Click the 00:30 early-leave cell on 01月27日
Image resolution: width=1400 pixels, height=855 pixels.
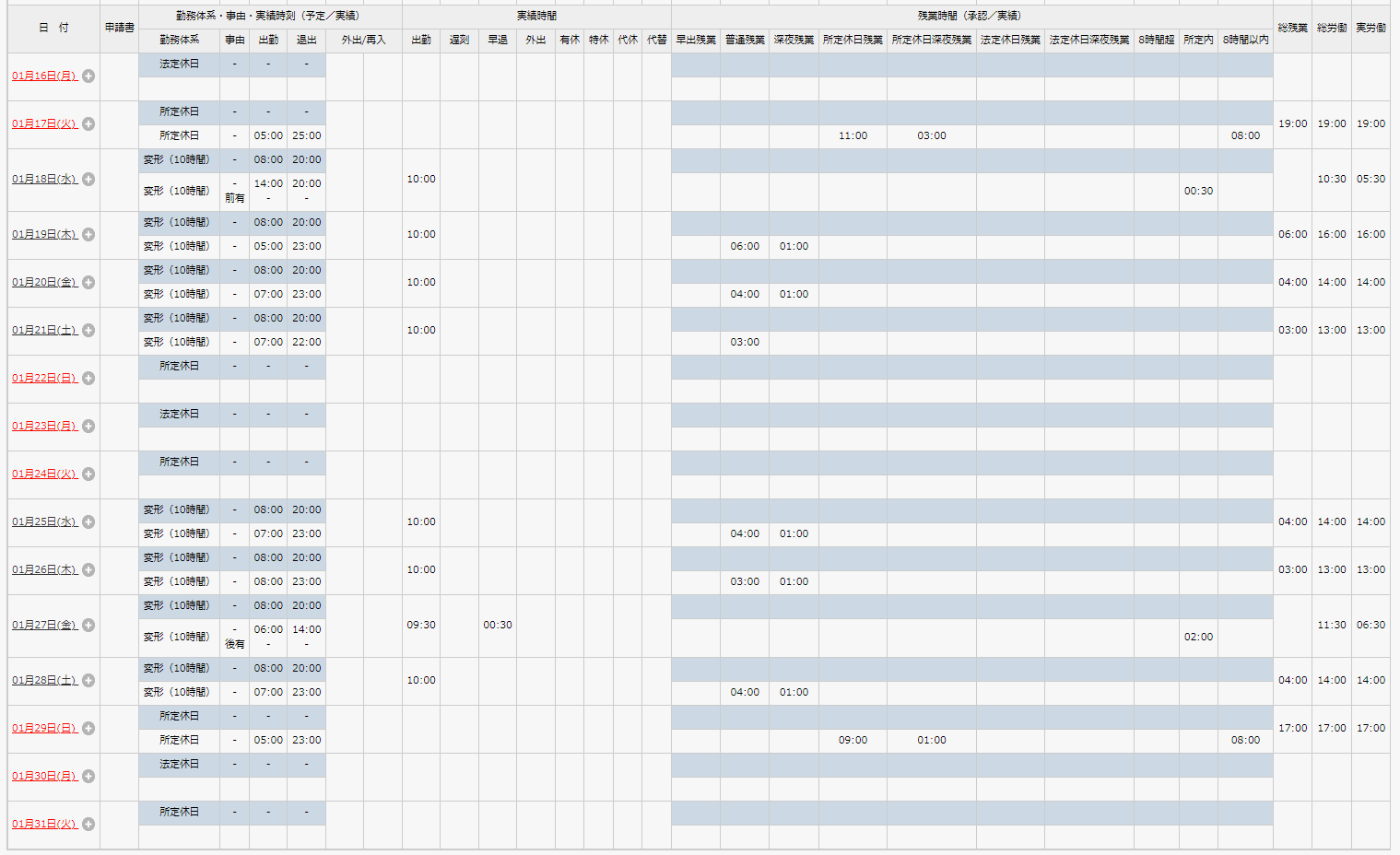click(x=498, y=625)
